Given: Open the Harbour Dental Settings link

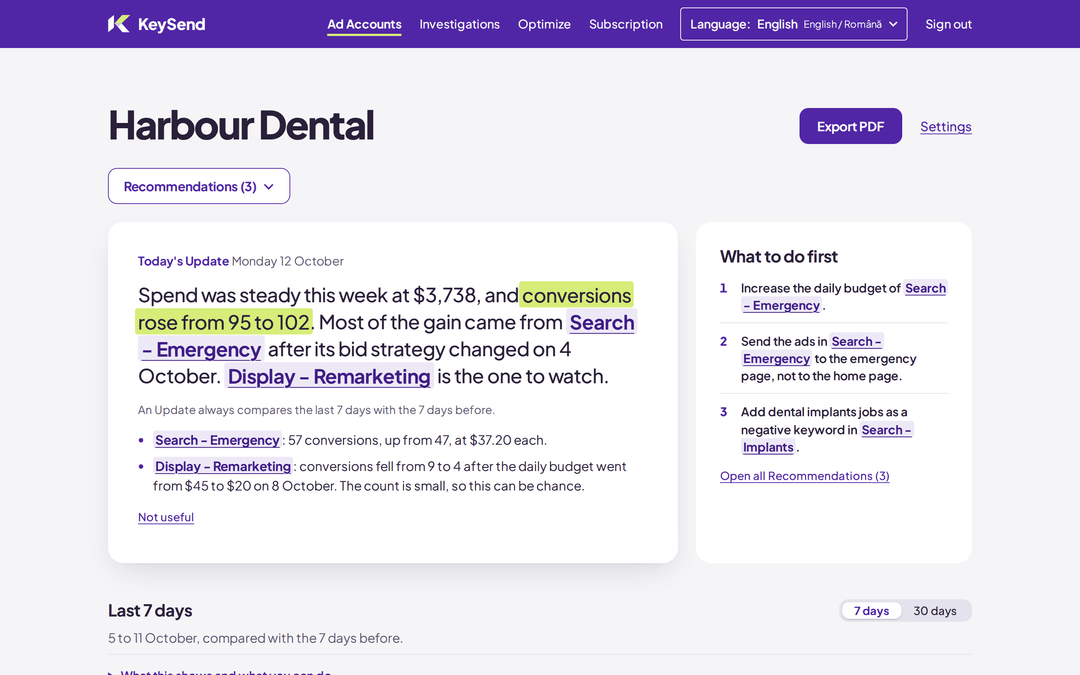Looking at the screenshot, I should [x=946, y=127].
